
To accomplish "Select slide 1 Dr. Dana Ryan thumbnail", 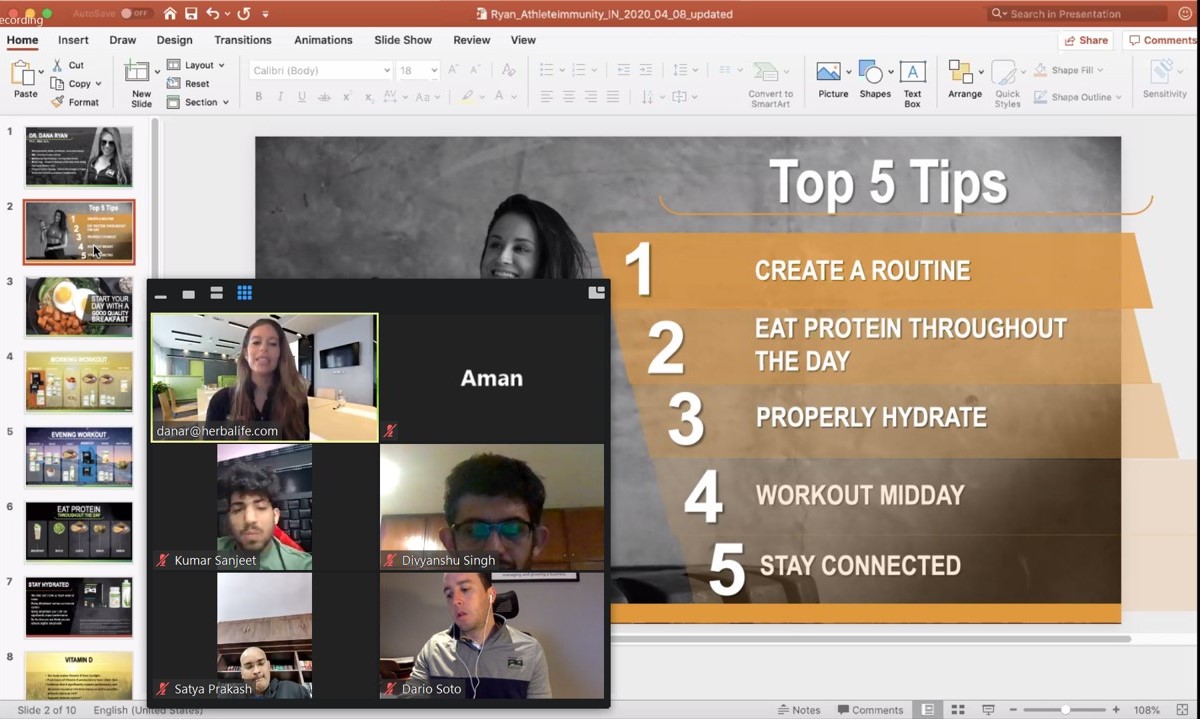I will (79, 156).
